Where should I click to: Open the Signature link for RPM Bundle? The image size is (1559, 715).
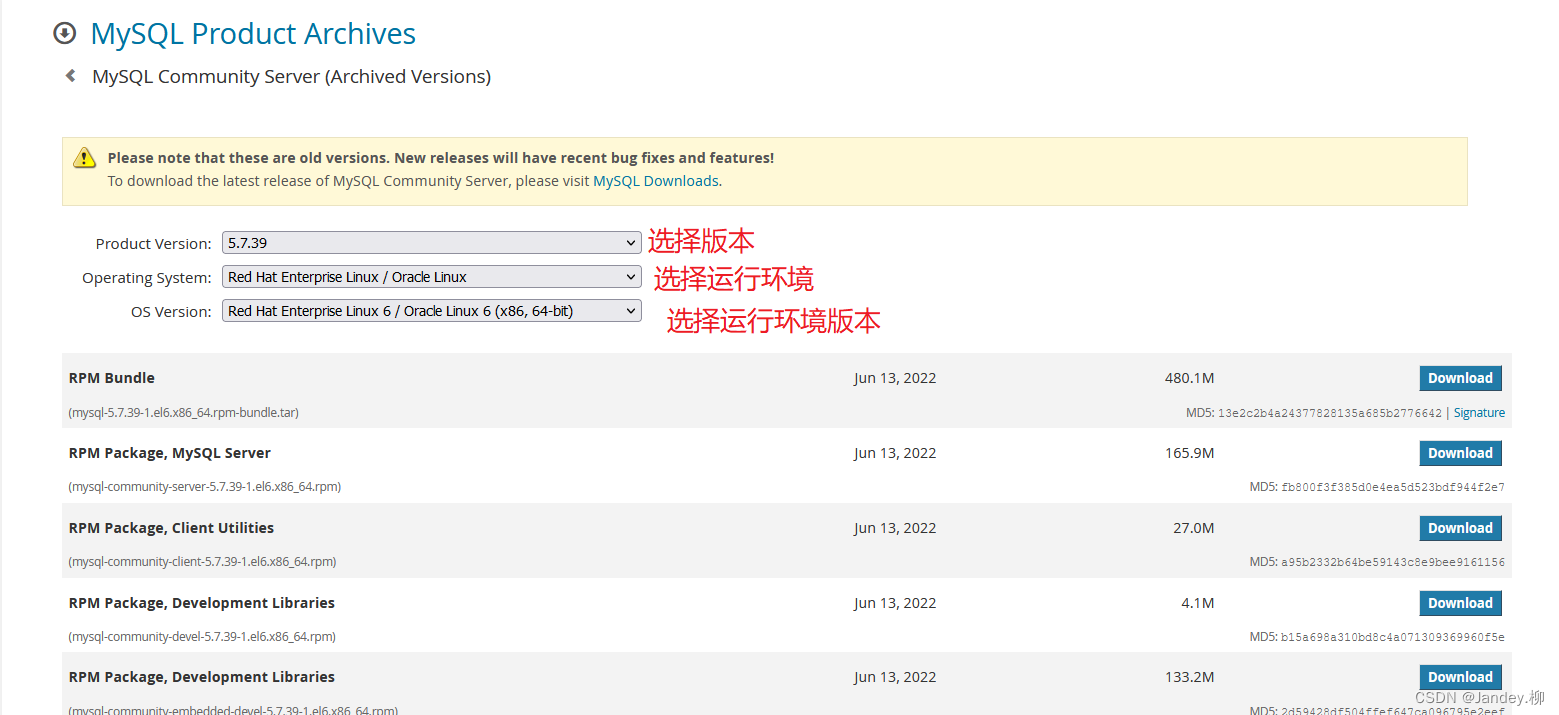click(1479, 412)
